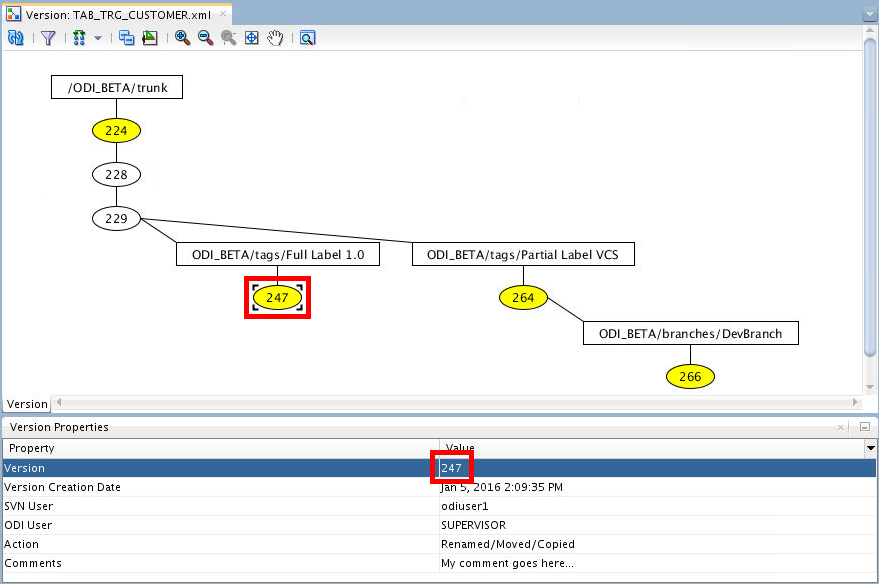Screen dimensions: 879x584
Task: Click the Property column header
Action: [221, 448]
